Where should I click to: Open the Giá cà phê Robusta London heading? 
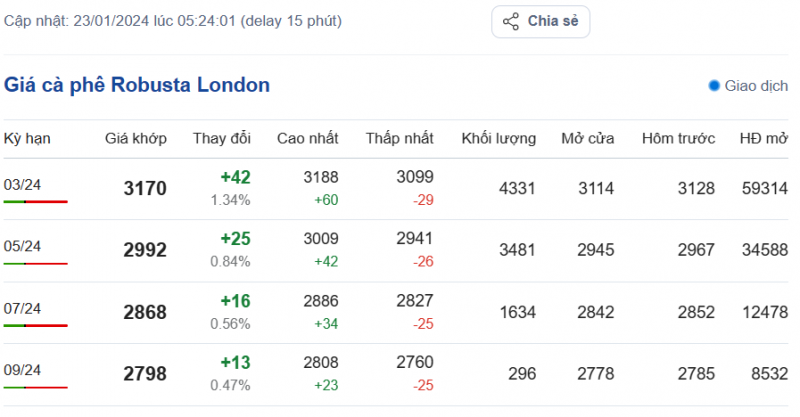[137, 85]
